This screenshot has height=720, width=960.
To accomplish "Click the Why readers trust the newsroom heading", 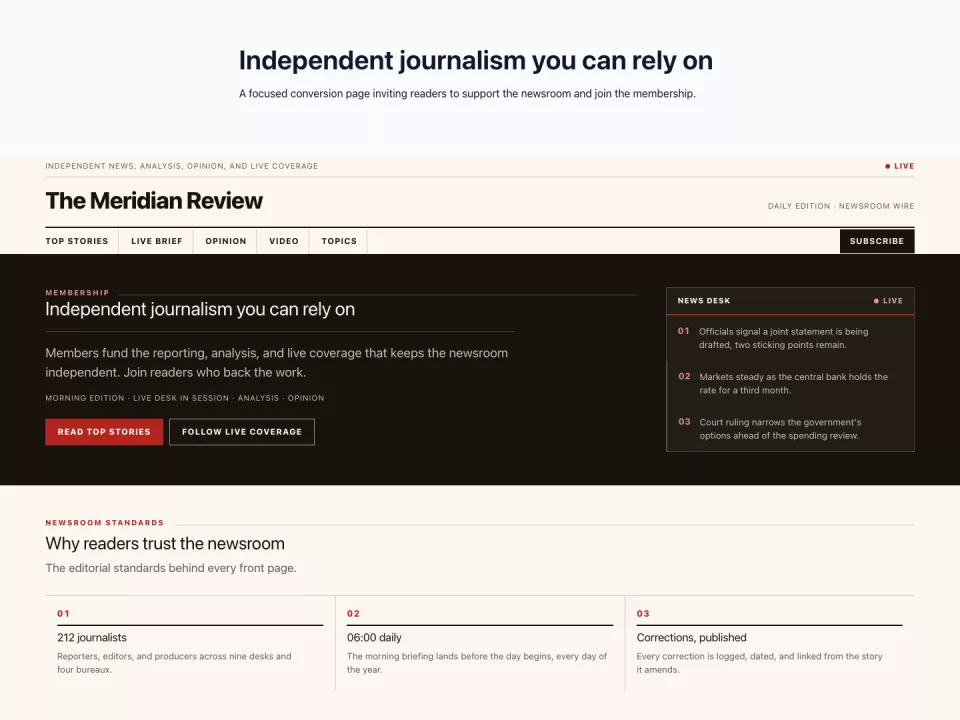I will pos(165,544).
